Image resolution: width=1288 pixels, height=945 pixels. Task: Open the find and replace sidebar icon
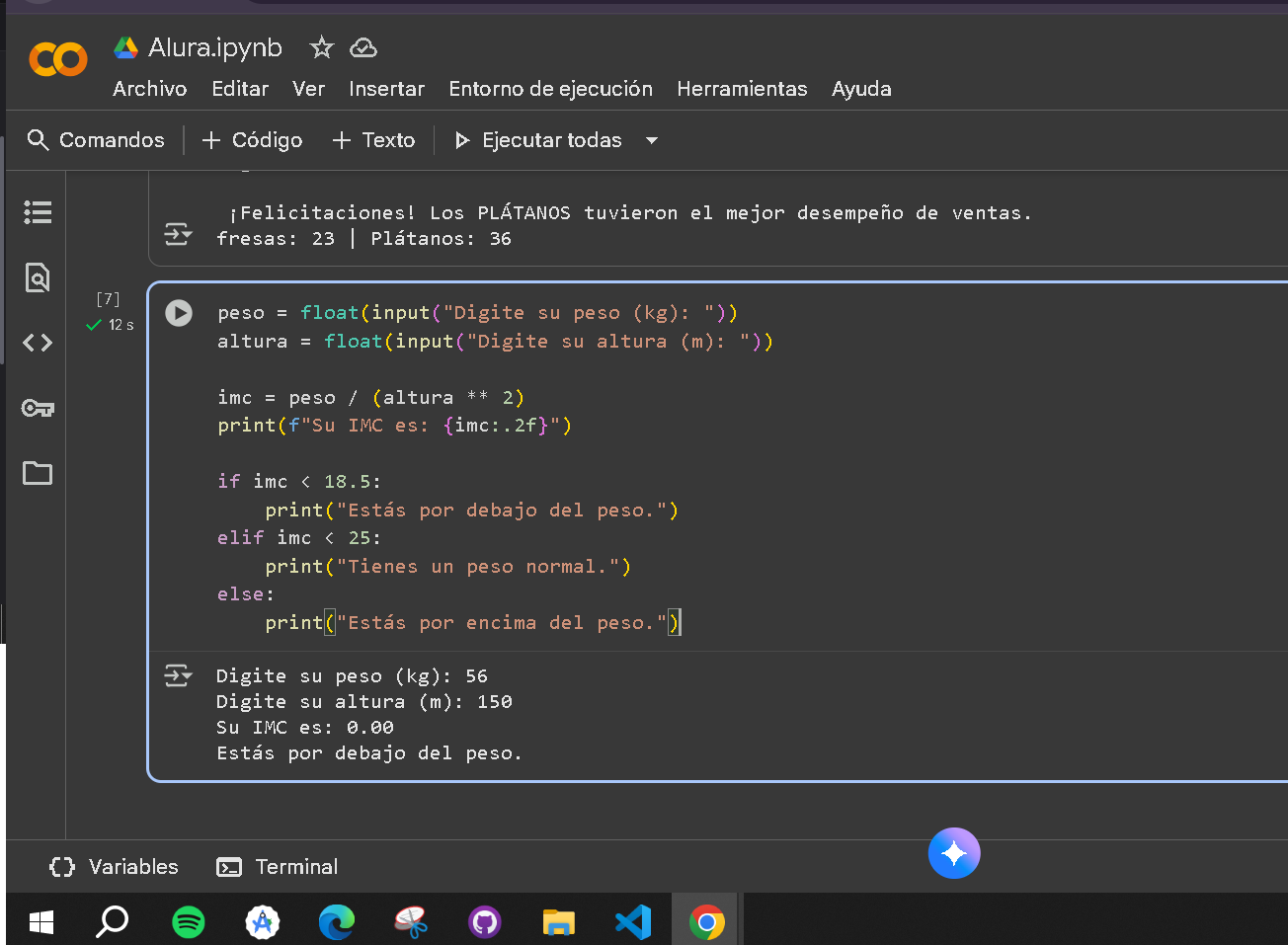point(38,277)
